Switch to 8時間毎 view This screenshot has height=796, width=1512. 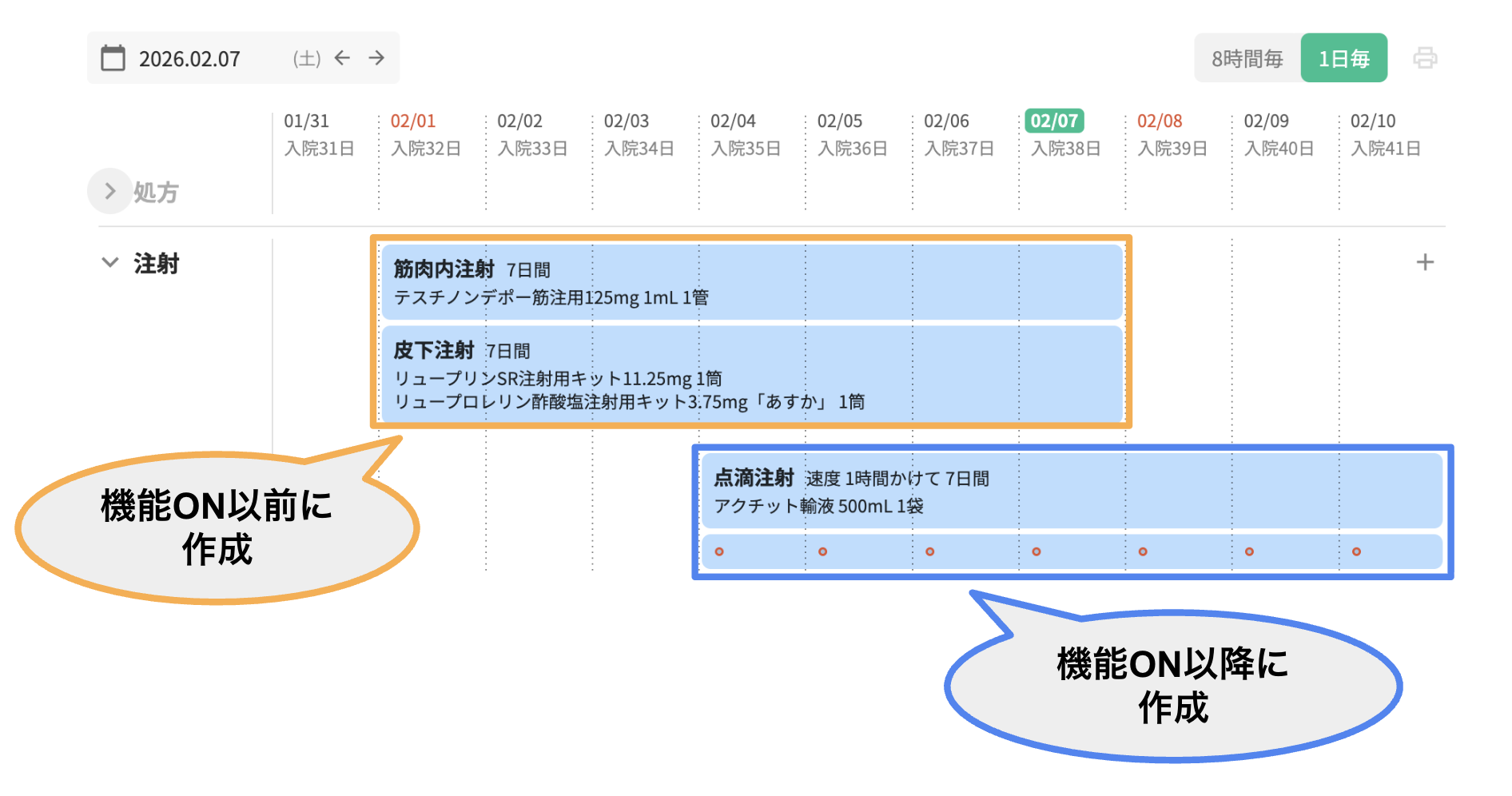1247,58
